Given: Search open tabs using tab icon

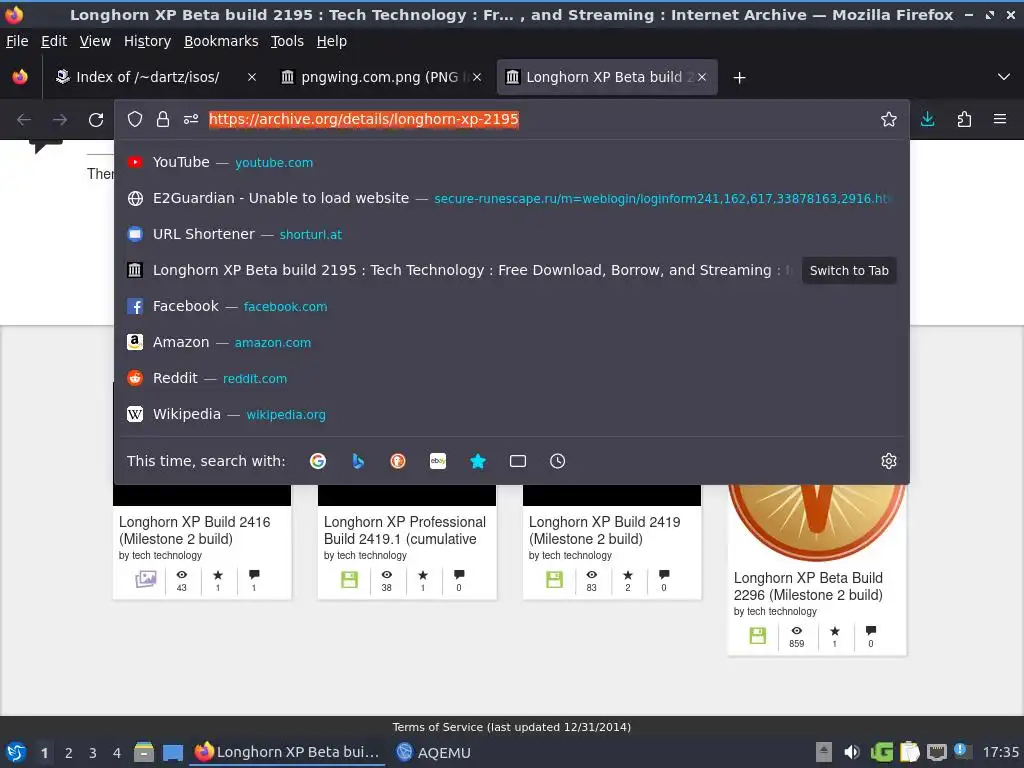Looking at the screenshot, I should pos(518,461).
